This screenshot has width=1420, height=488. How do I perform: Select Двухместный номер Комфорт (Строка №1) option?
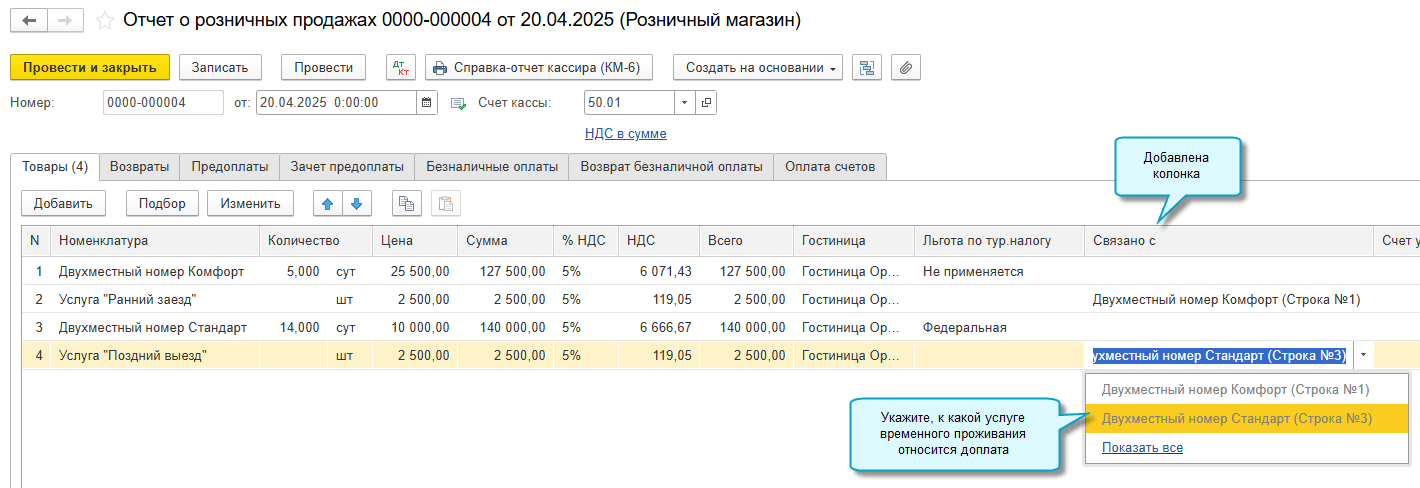pyautogui.click(x=1246, y=389)
